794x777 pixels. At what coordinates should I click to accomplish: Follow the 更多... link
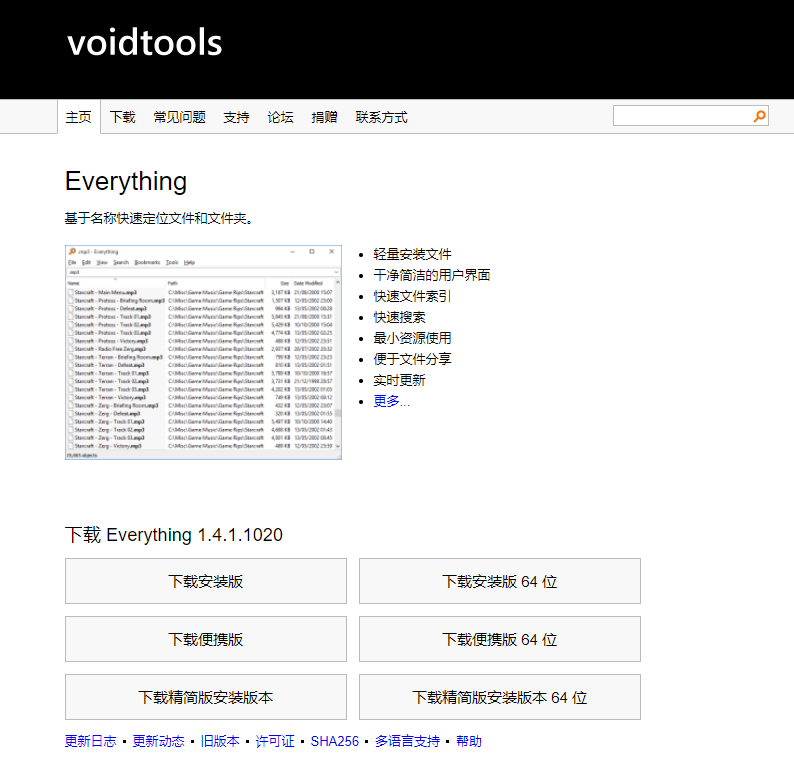click(391, 401)
